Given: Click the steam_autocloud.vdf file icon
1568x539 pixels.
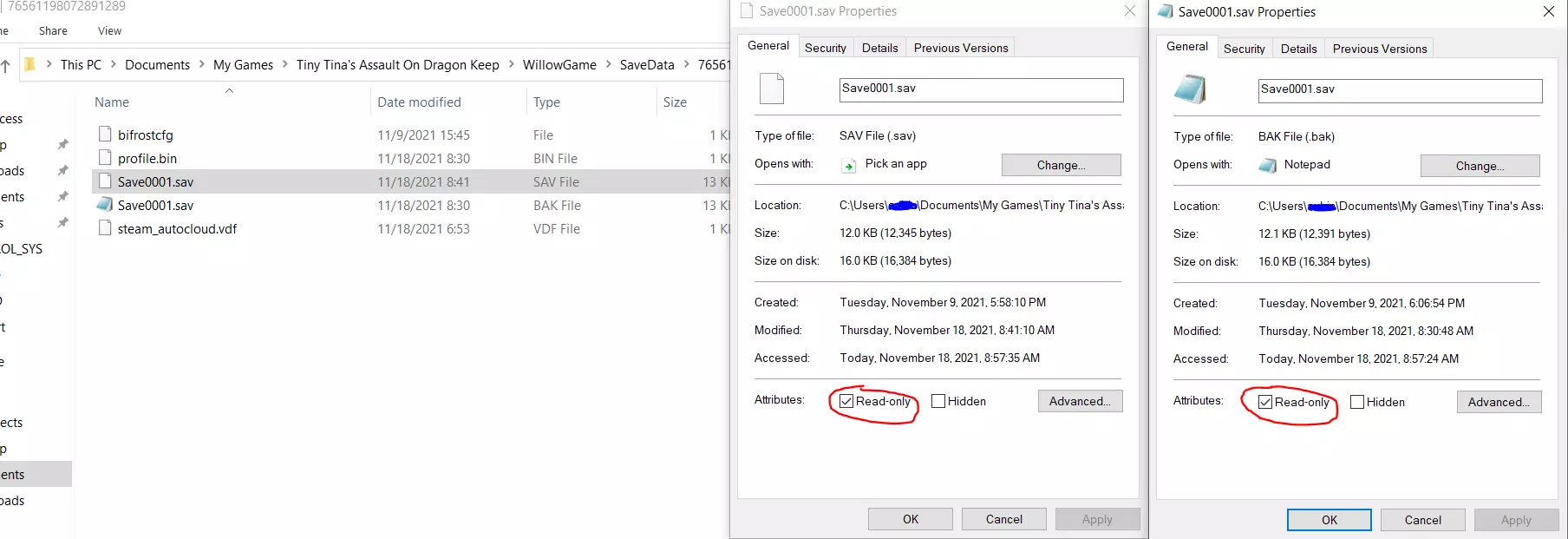Looking at the screenshot, I should 105,228.
